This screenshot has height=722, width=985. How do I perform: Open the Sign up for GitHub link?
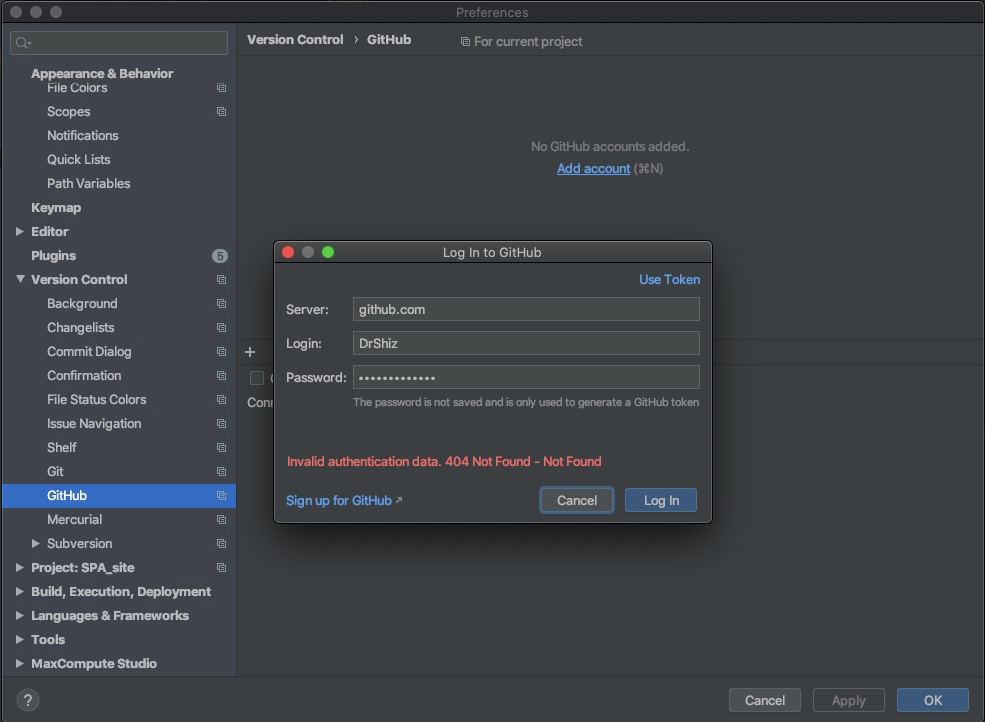344,500
